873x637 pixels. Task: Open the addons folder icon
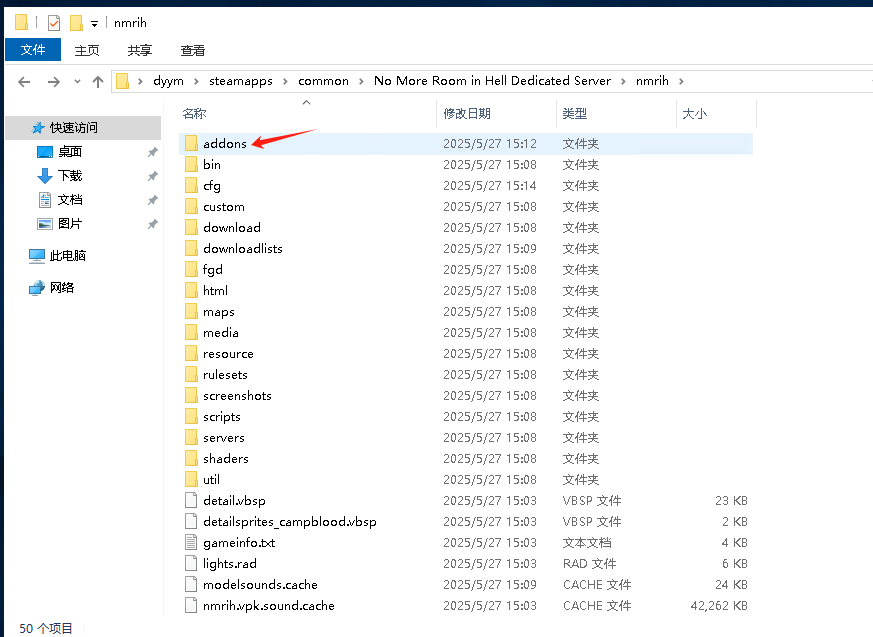pos(192,144)
